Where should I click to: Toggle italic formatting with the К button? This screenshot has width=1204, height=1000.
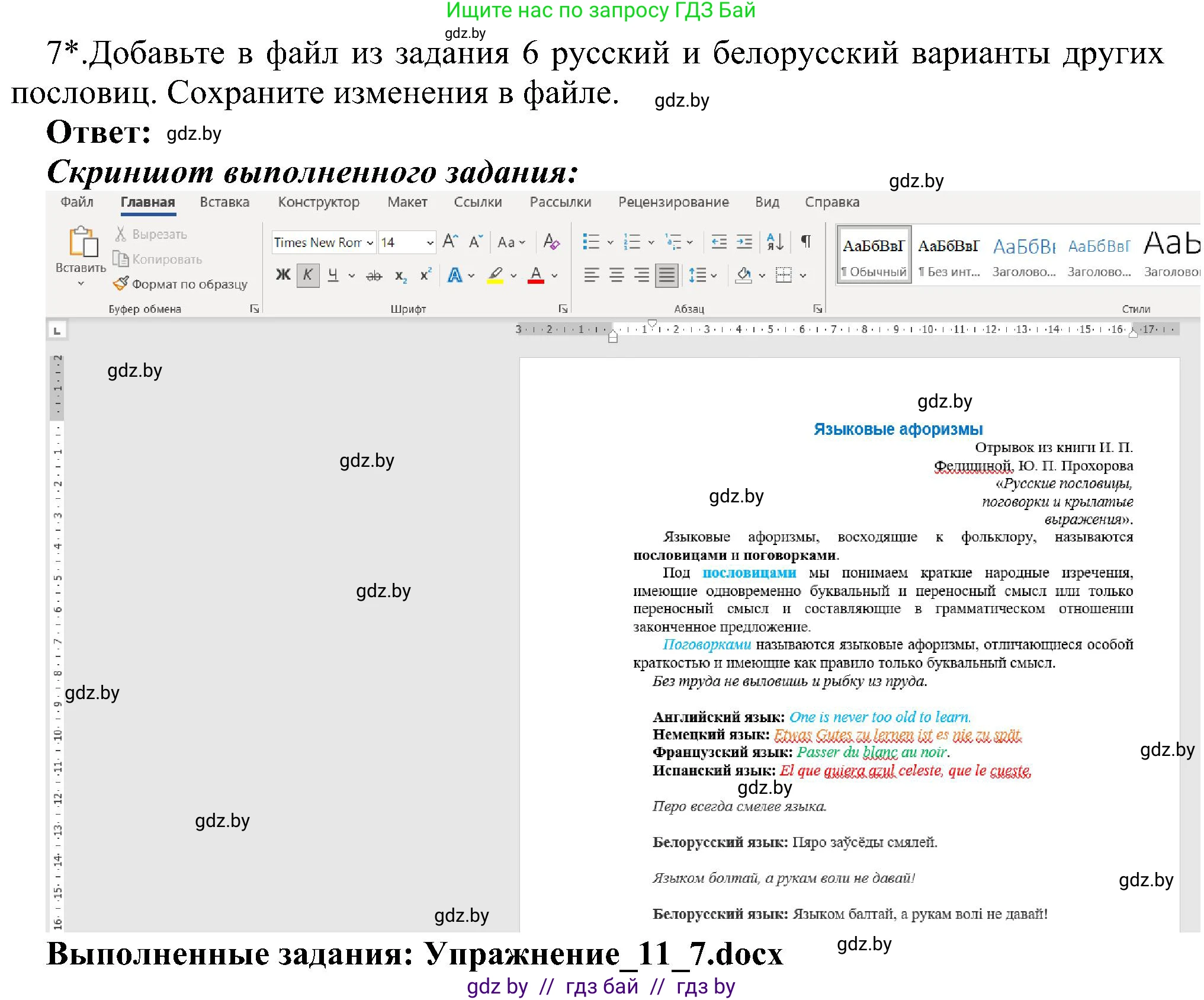[307, 274]
